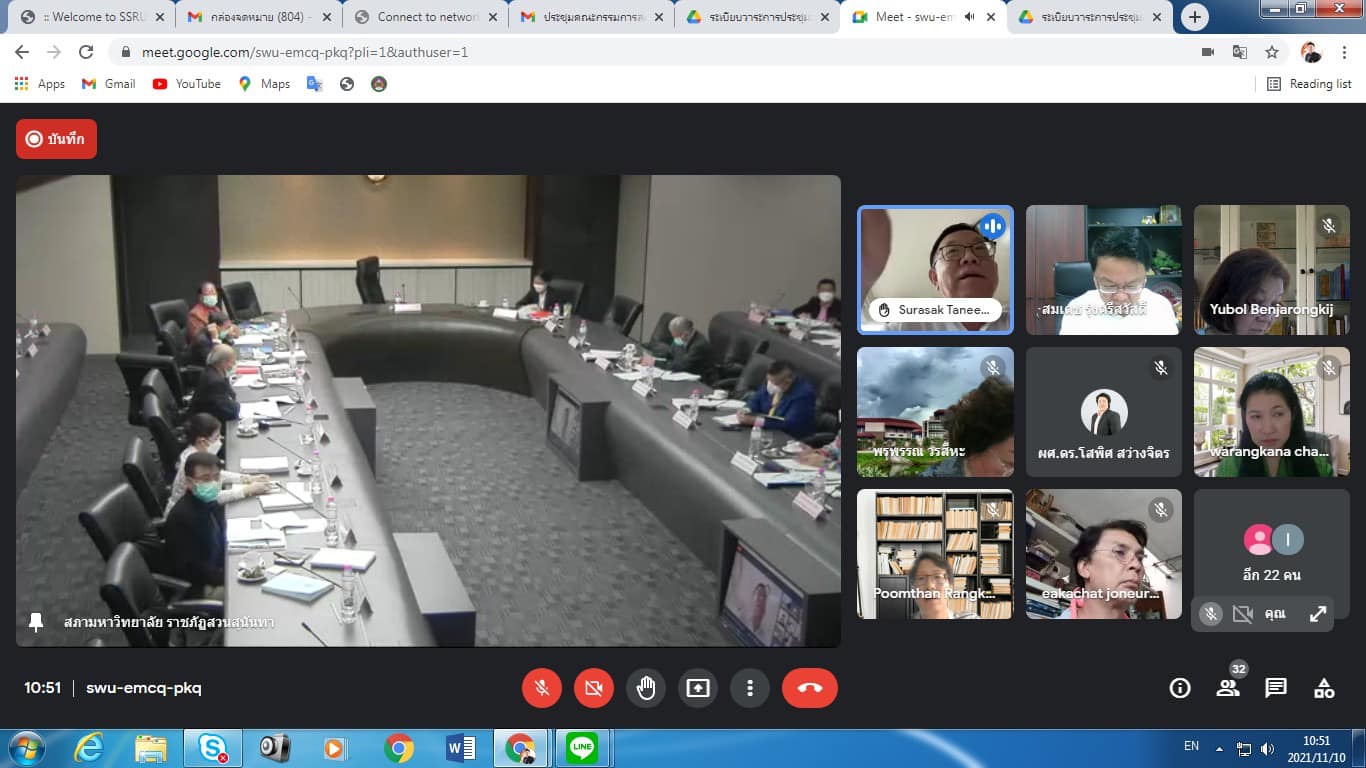Screen dimensions: 1366x768
Task: Open the Reading list panel
Action: 1309,84
